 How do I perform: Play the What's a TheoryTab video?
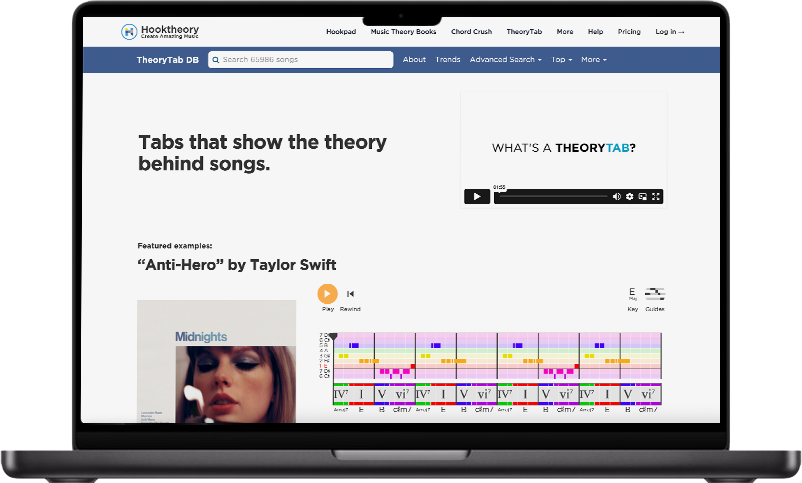(x=477, y=196)
